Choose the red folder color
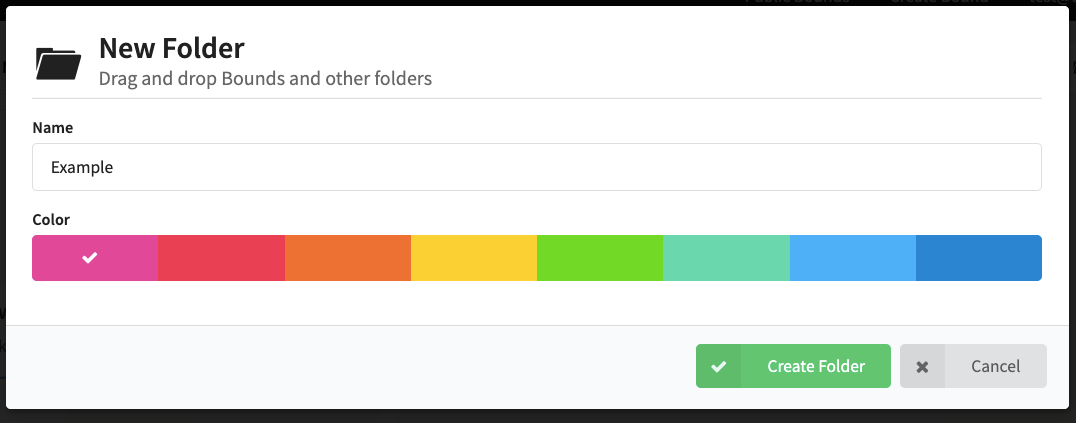The height and width of the screenshot is (423, 1076). click(221, 258)
